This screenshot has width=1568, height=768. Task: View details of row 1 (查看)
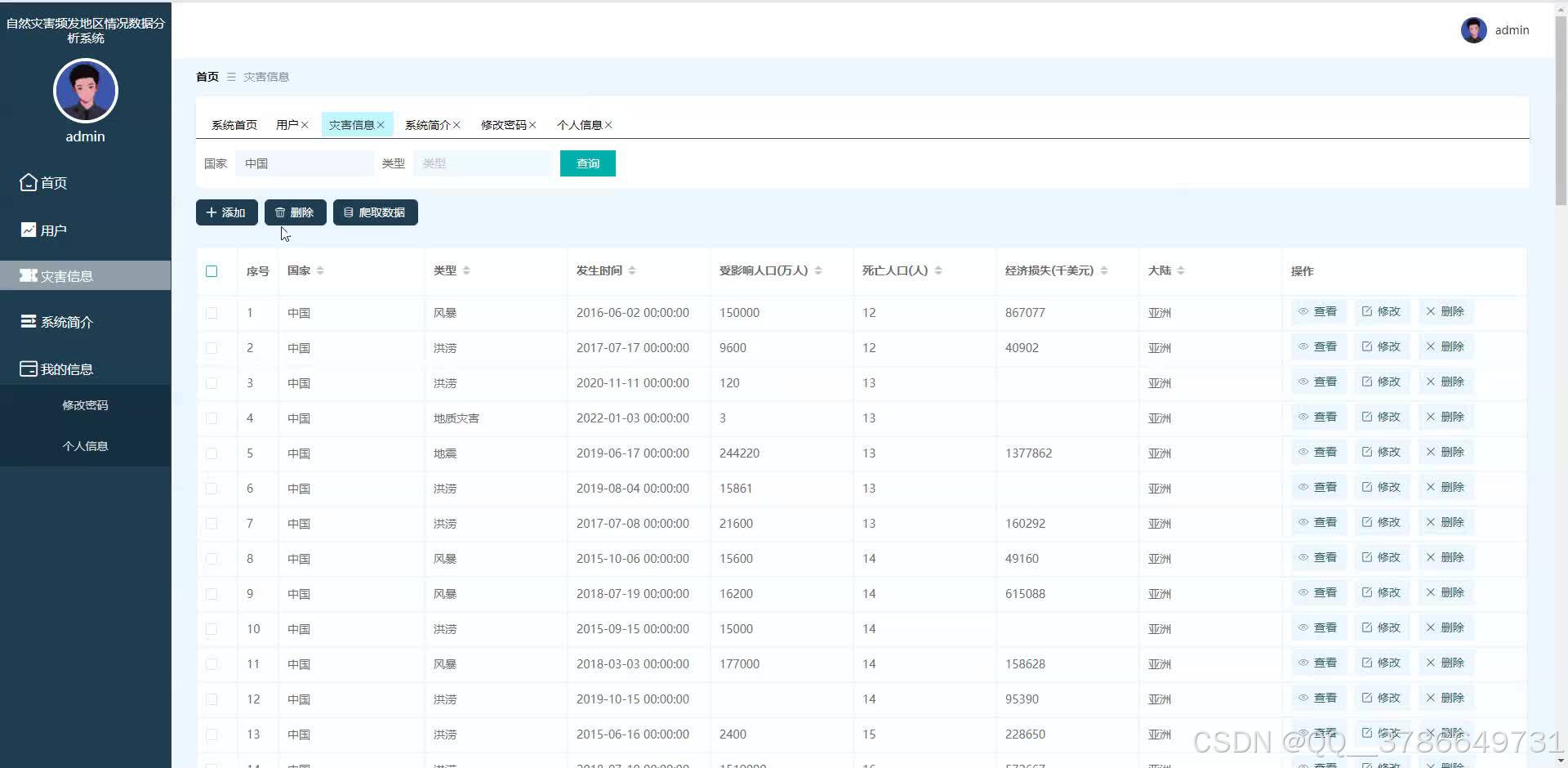pyautogui.click(x=1318, y=311)
